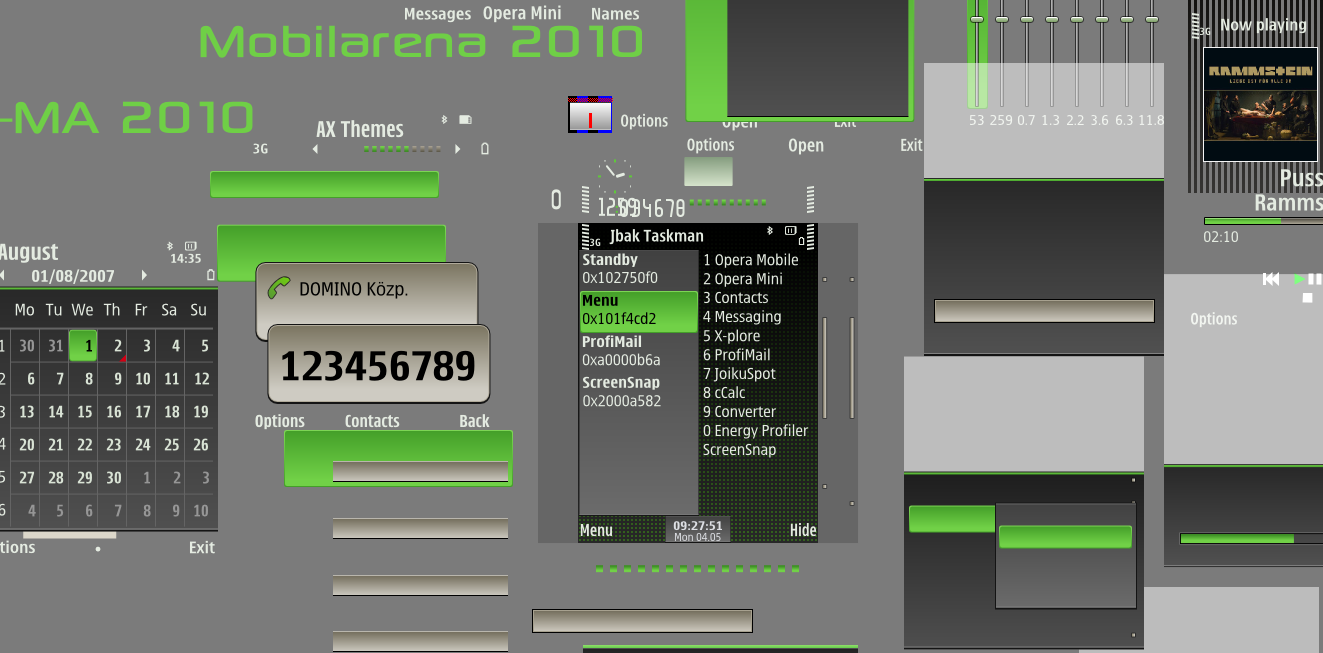Seek within the song progress bar above 02:10
The width and height of the screenshot is (1323, 653).
[1263, 221]
